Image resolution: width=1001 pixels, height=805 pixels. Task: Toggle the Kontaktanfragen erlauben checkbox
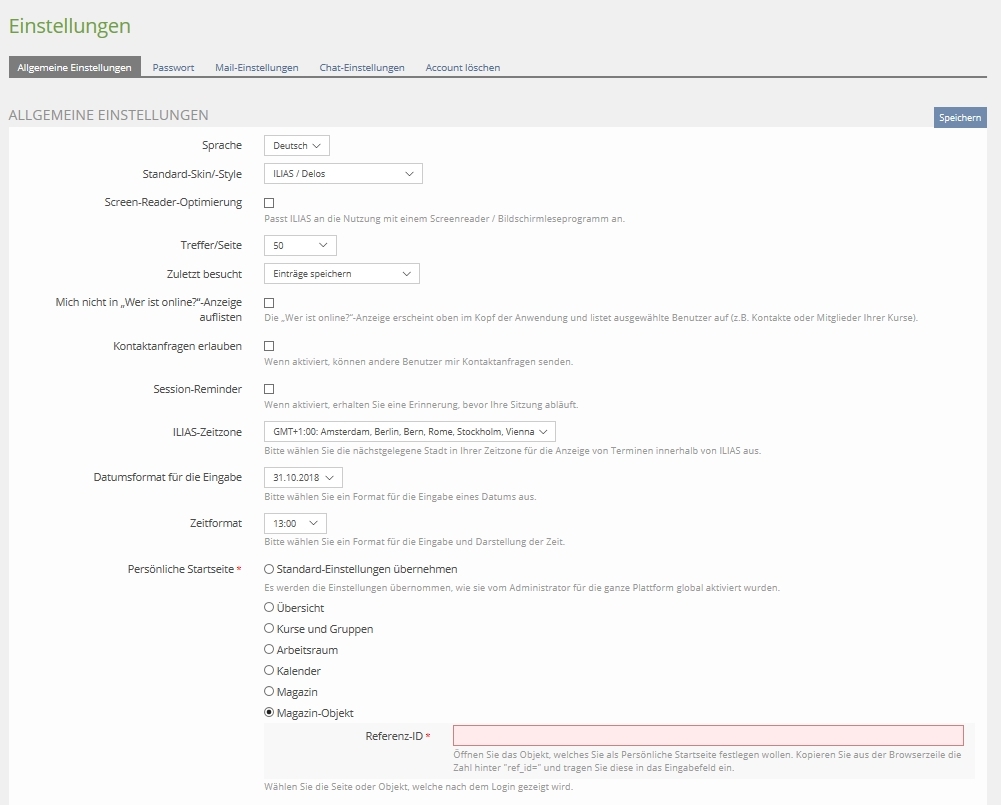[269, 346]
